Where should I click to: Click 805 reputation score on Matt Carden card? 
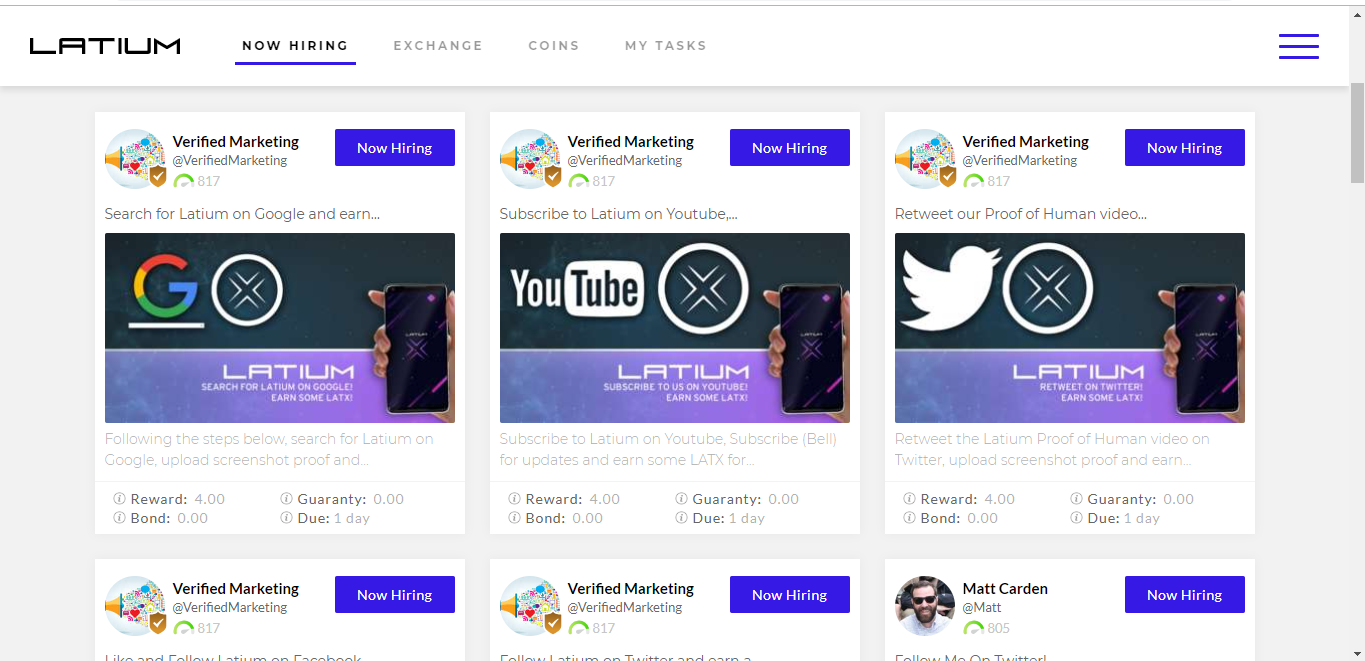pos(998,628)
